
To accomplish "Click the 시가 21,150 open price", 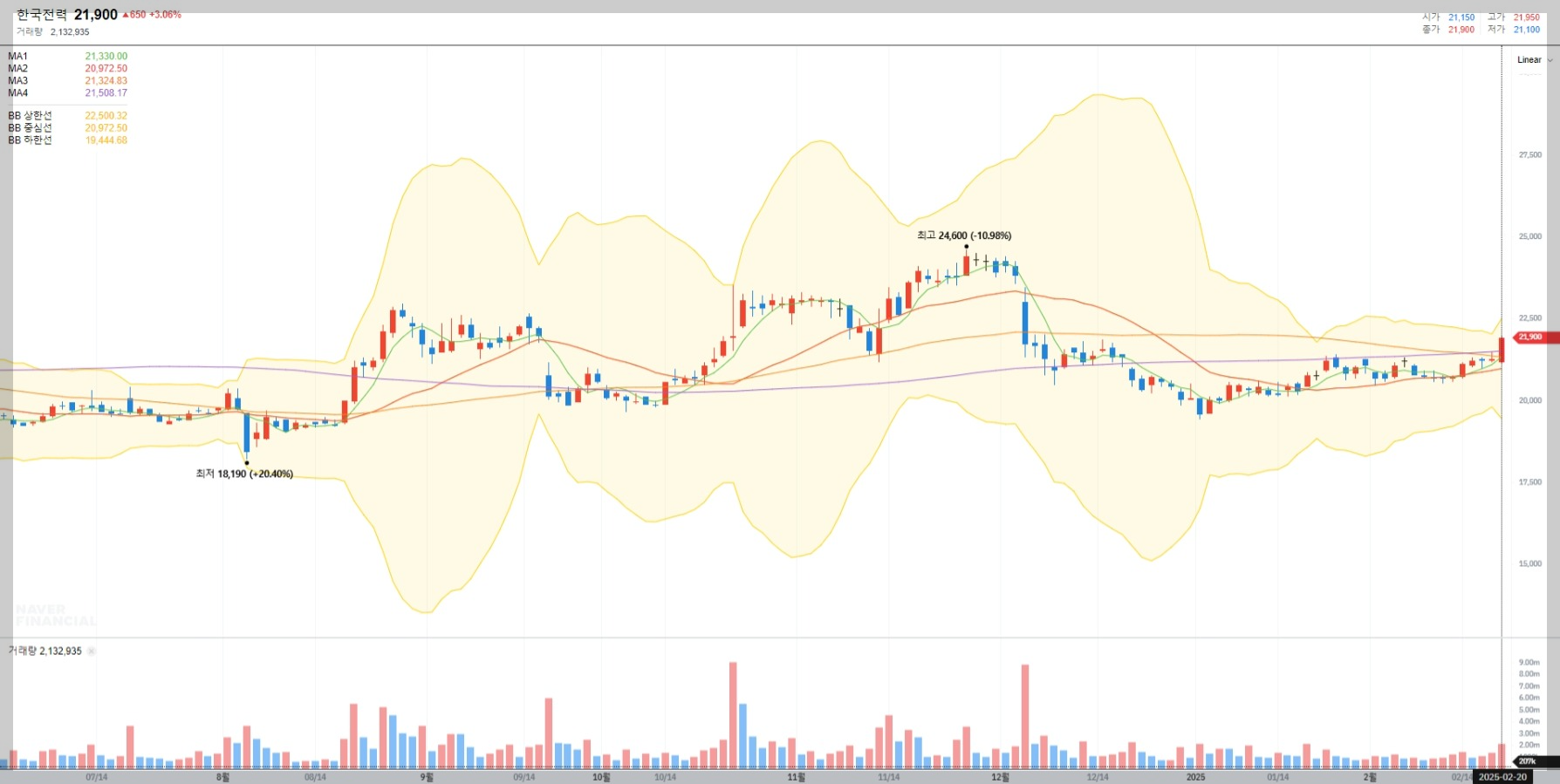I will click(x=1448, y=17).
